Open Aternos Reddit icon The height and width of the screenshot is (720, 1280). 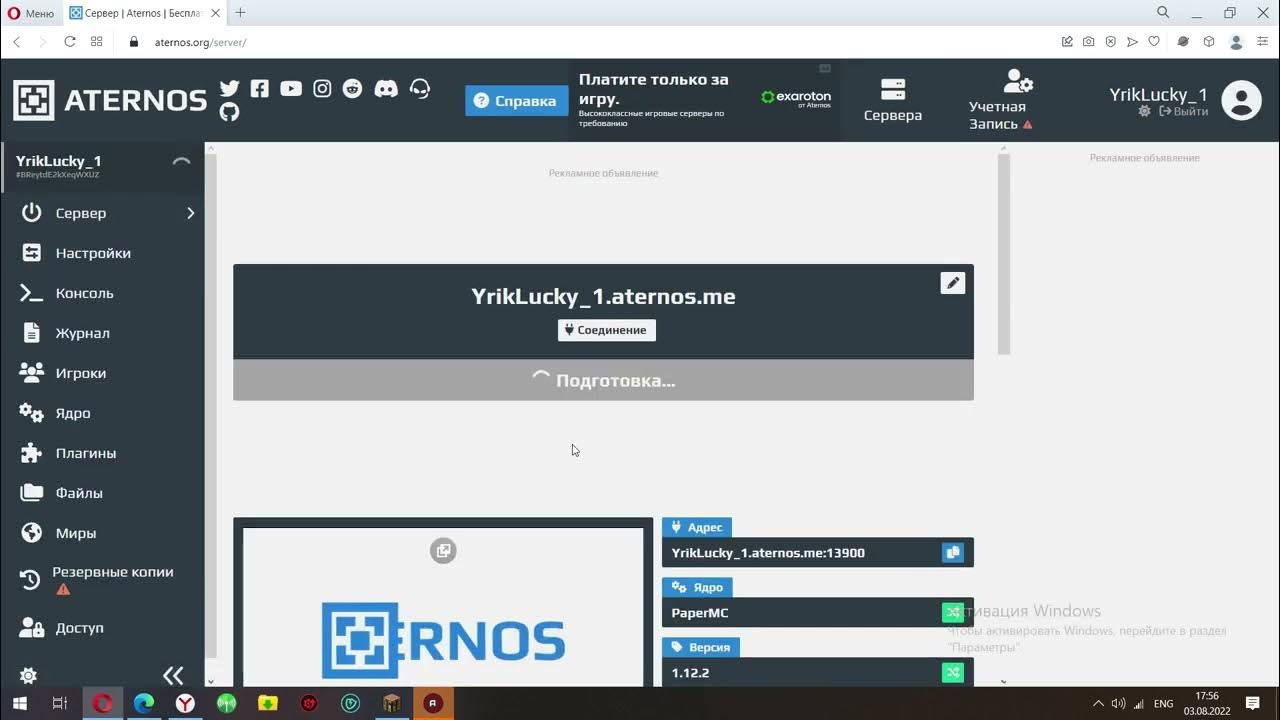pyautogui.click(x=352, y=88)
